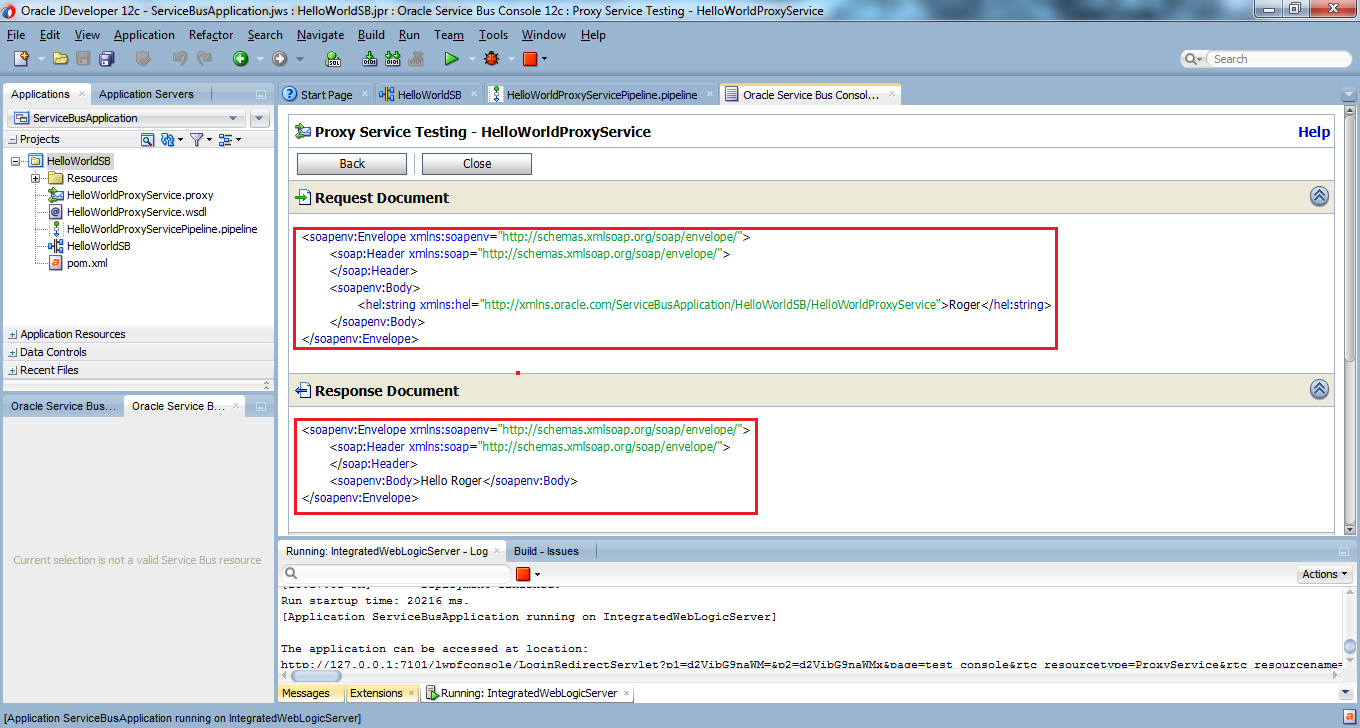1360x728 pixels.
Task: Click the Back button in test console
Action: click(x=352, y=164)
